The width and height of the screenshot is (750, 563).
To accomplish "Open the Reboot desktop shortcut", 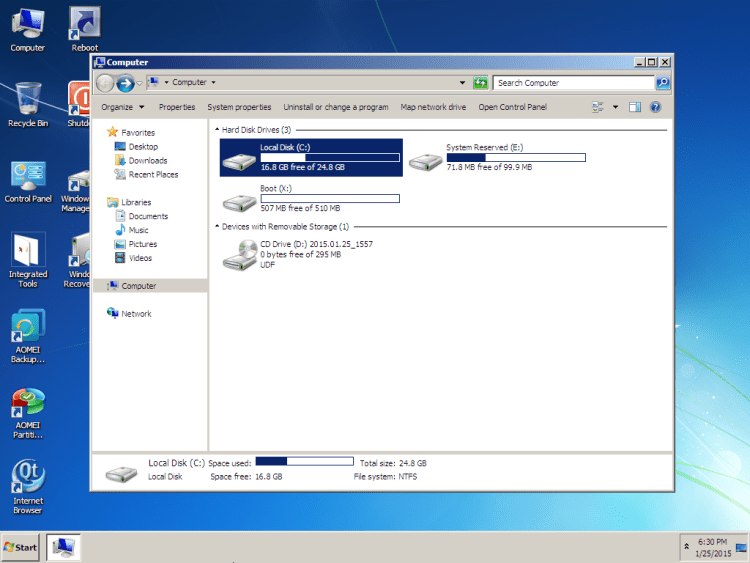I will (x=85, y=30).
